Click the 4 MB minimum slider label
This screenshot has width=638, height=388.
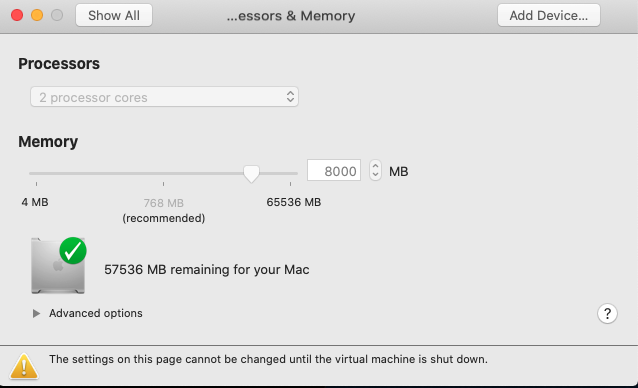tap(35, 202)
